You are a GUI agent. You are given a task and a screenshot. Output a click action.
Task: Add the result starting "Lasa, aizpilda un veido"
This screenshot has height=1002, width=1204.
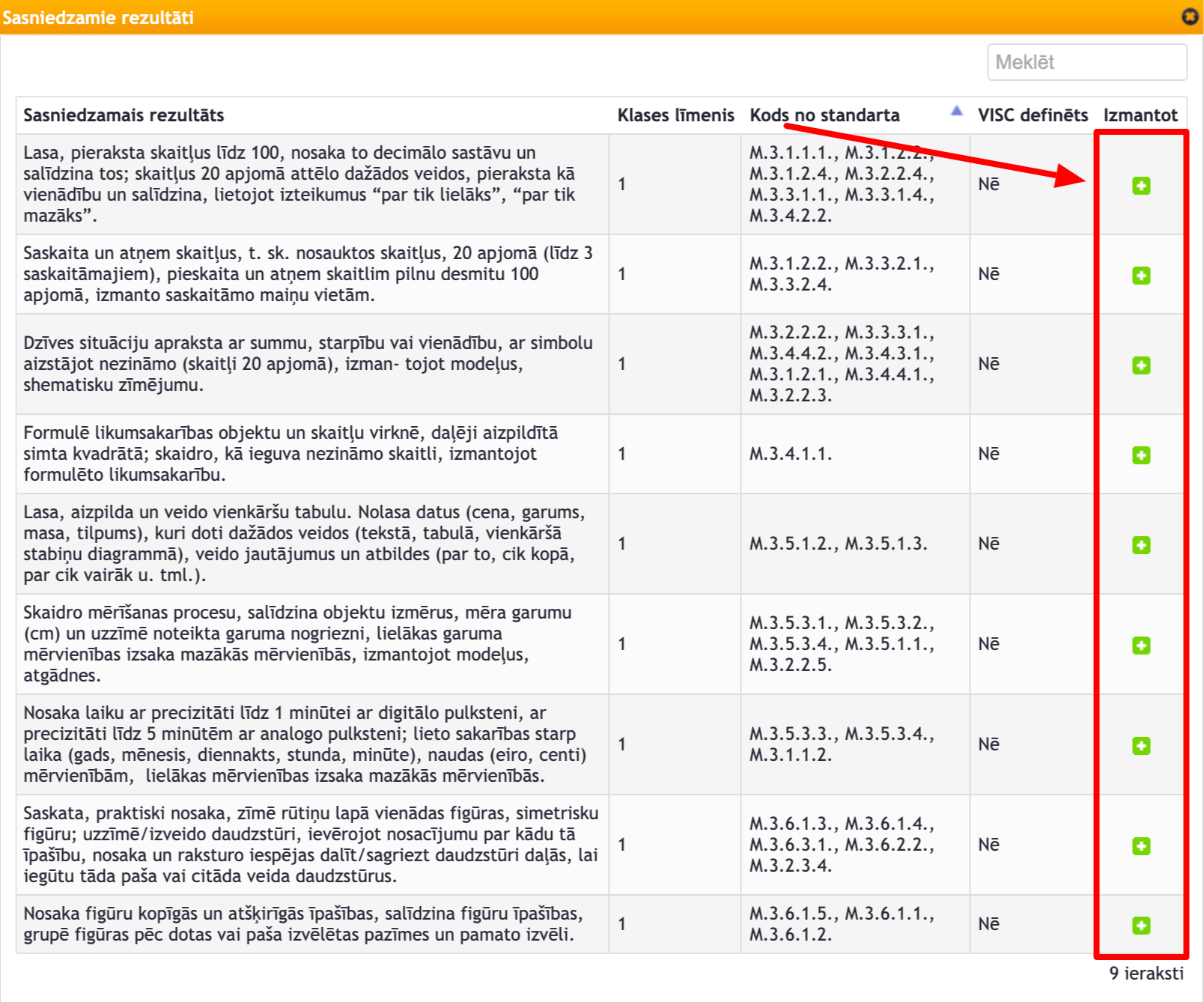1141,544
